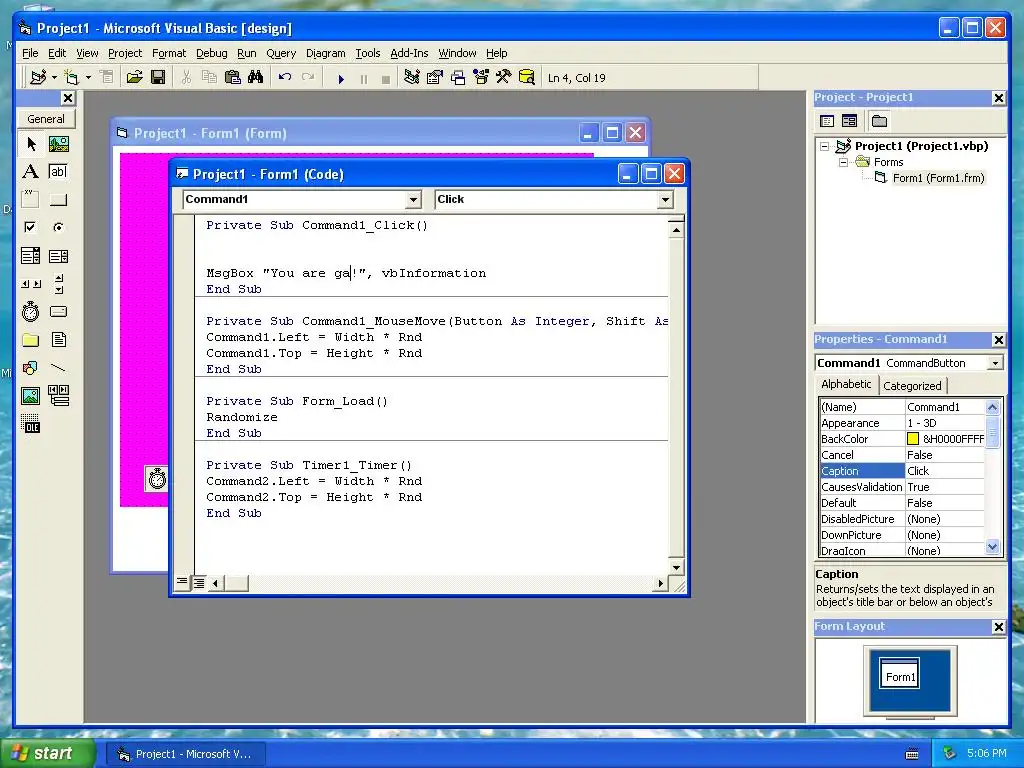Select the Frame tool
This screenshot has height=768, width=1024.
click(x=31, y=199)
